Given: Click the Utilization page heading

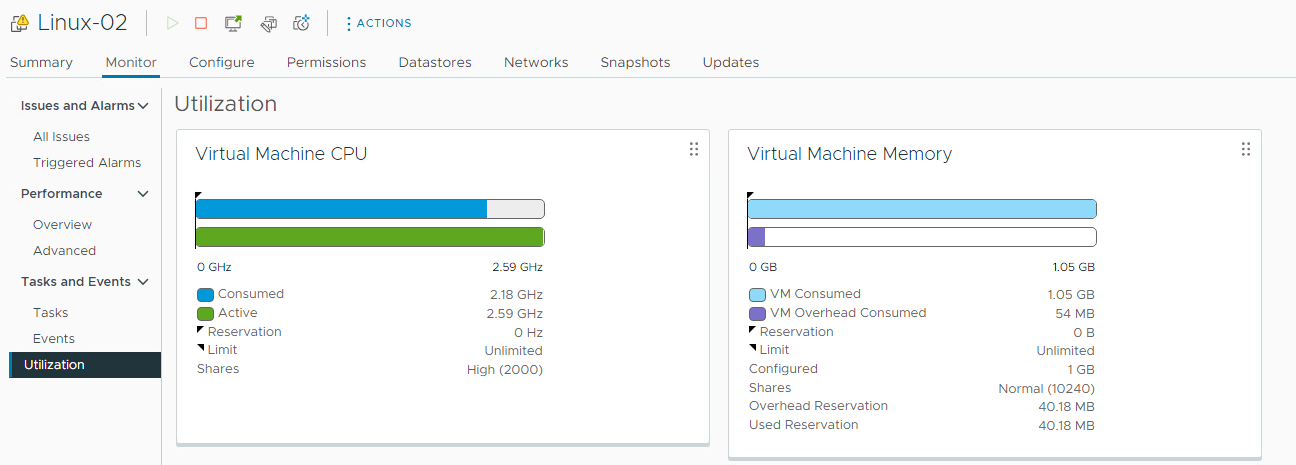Looking at the screenshot, I should coord(225,104).
